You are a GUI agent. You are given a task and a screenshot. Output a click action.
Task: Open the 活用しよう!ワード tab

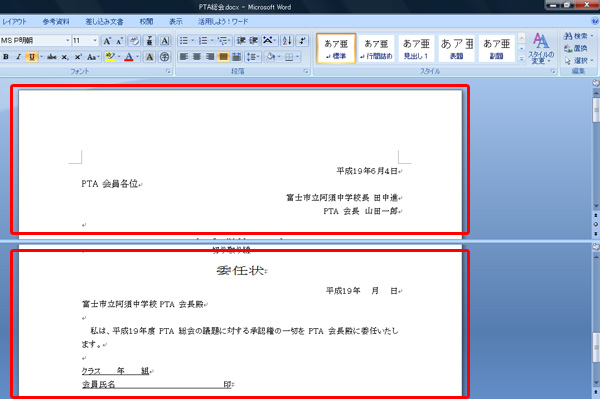tap(223, 22)
